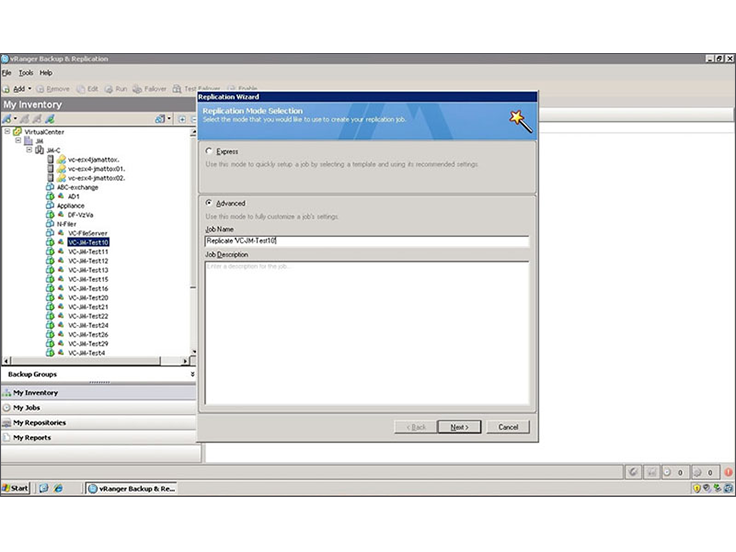The height and width of the screenshot is (552, 736).
Task: Click the Job Name input field
Action: 367,241
